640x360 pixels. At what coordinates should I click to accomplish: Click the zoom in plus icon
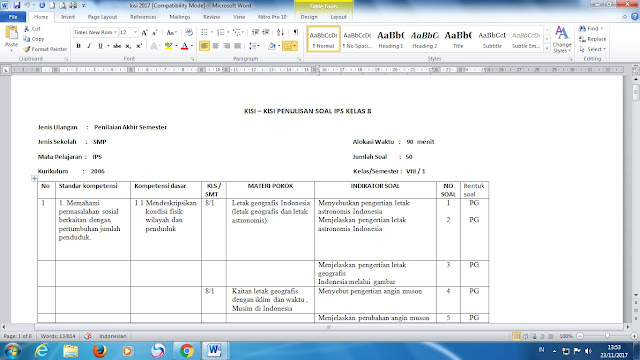click(634, 336)
